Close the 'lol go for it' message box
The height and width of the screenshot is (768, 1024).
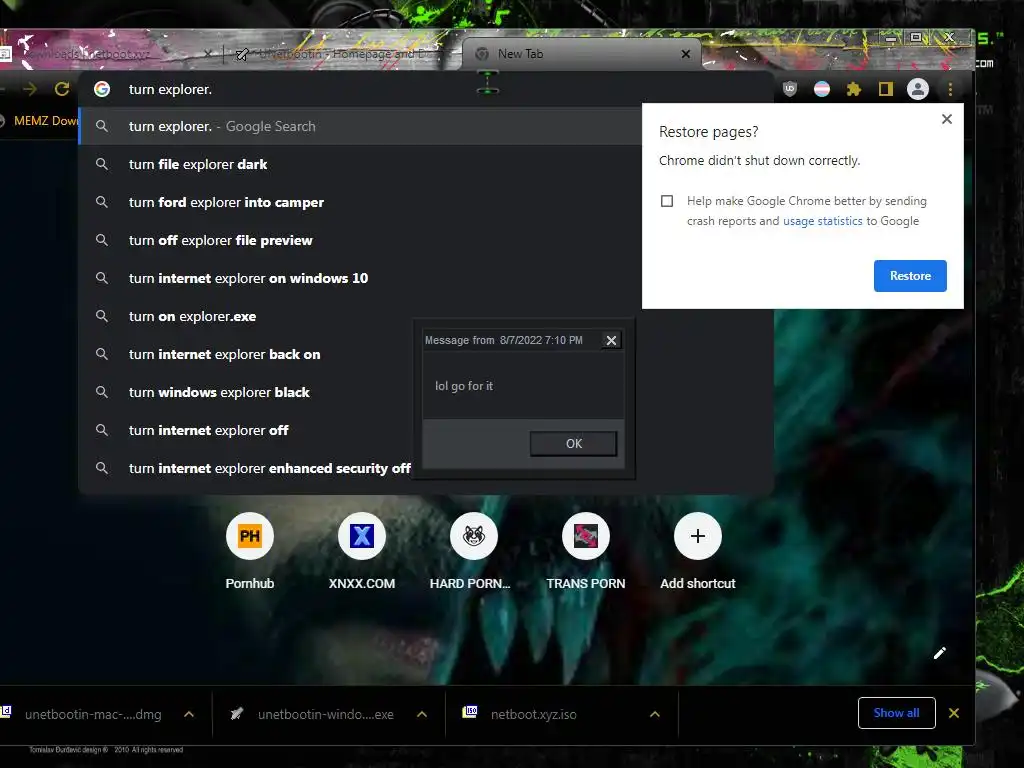611,340
